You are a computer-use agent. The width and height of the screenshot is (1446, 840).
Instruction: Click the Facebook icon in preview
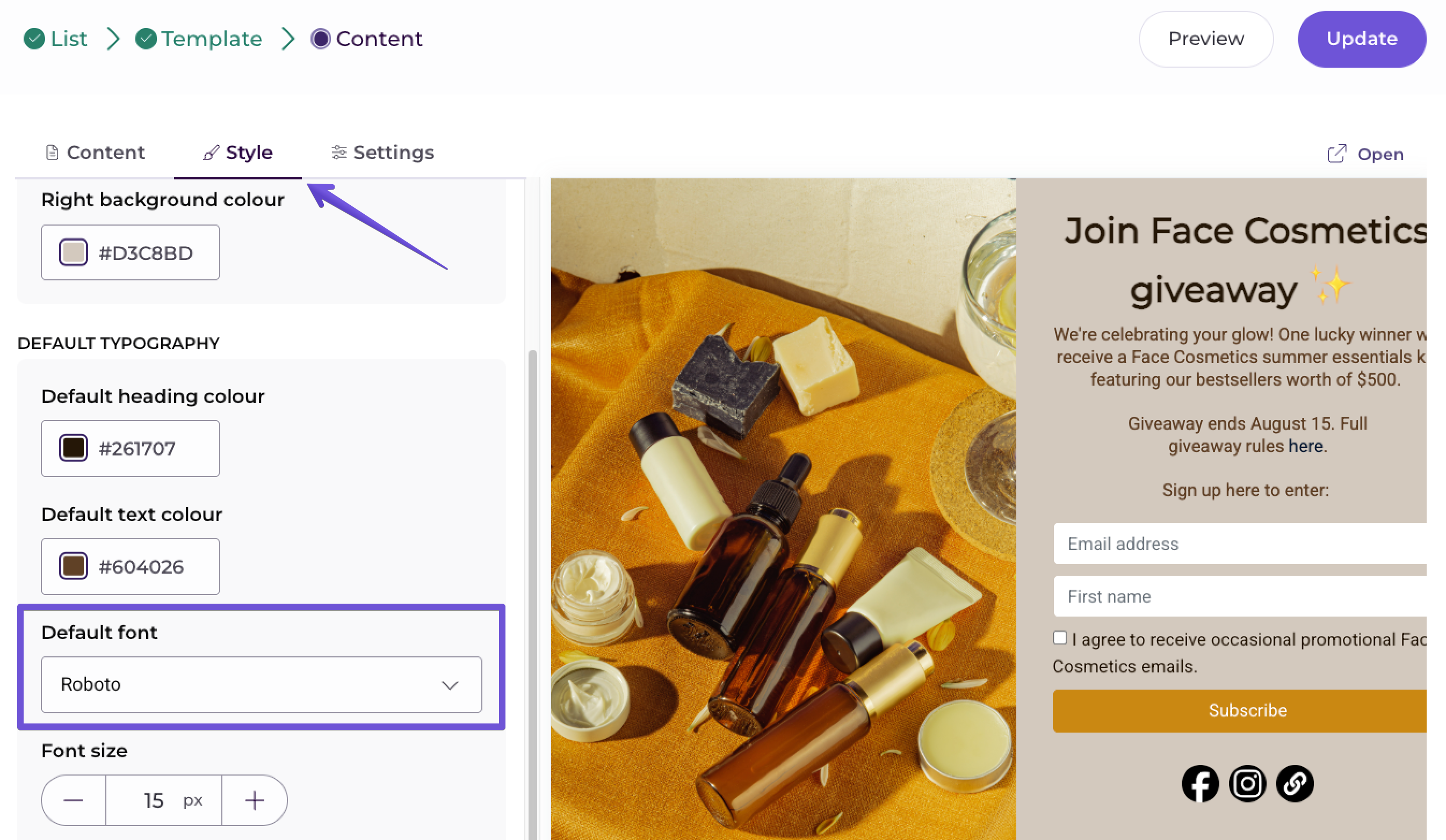pyautogui.click(x=1200, y=783)
